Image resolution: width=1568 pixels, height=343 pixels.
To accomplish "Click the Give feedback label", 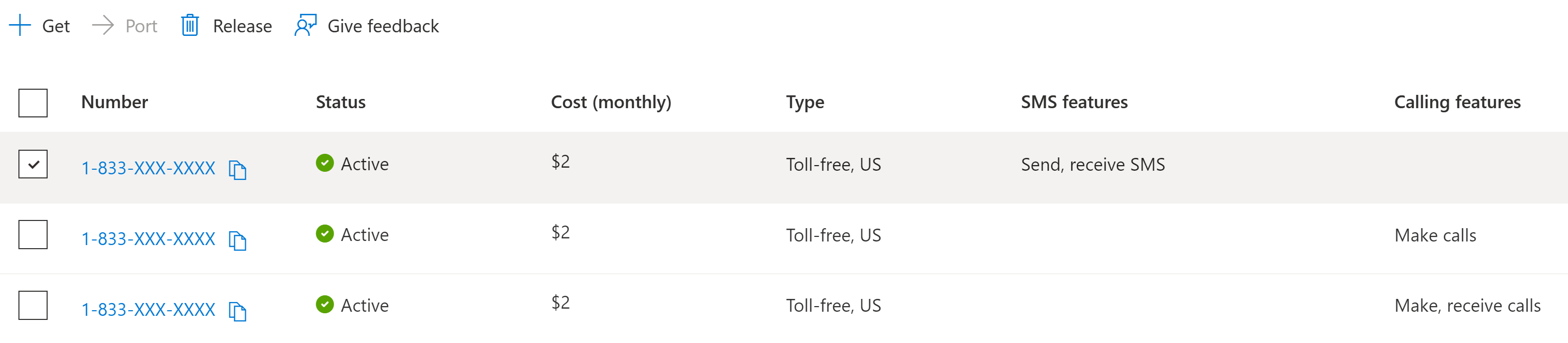I will coord(383,26).
